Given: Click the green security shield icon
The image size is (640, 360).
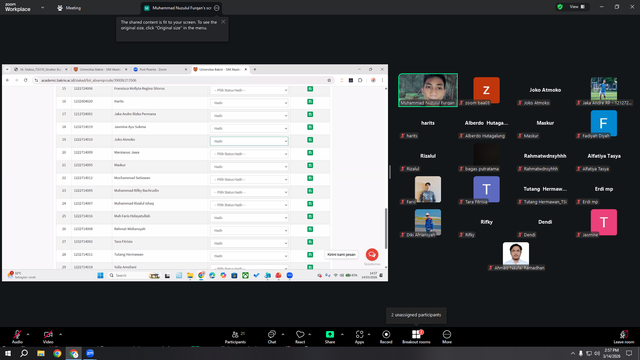Looking at the screenshot, I should 560,7.
